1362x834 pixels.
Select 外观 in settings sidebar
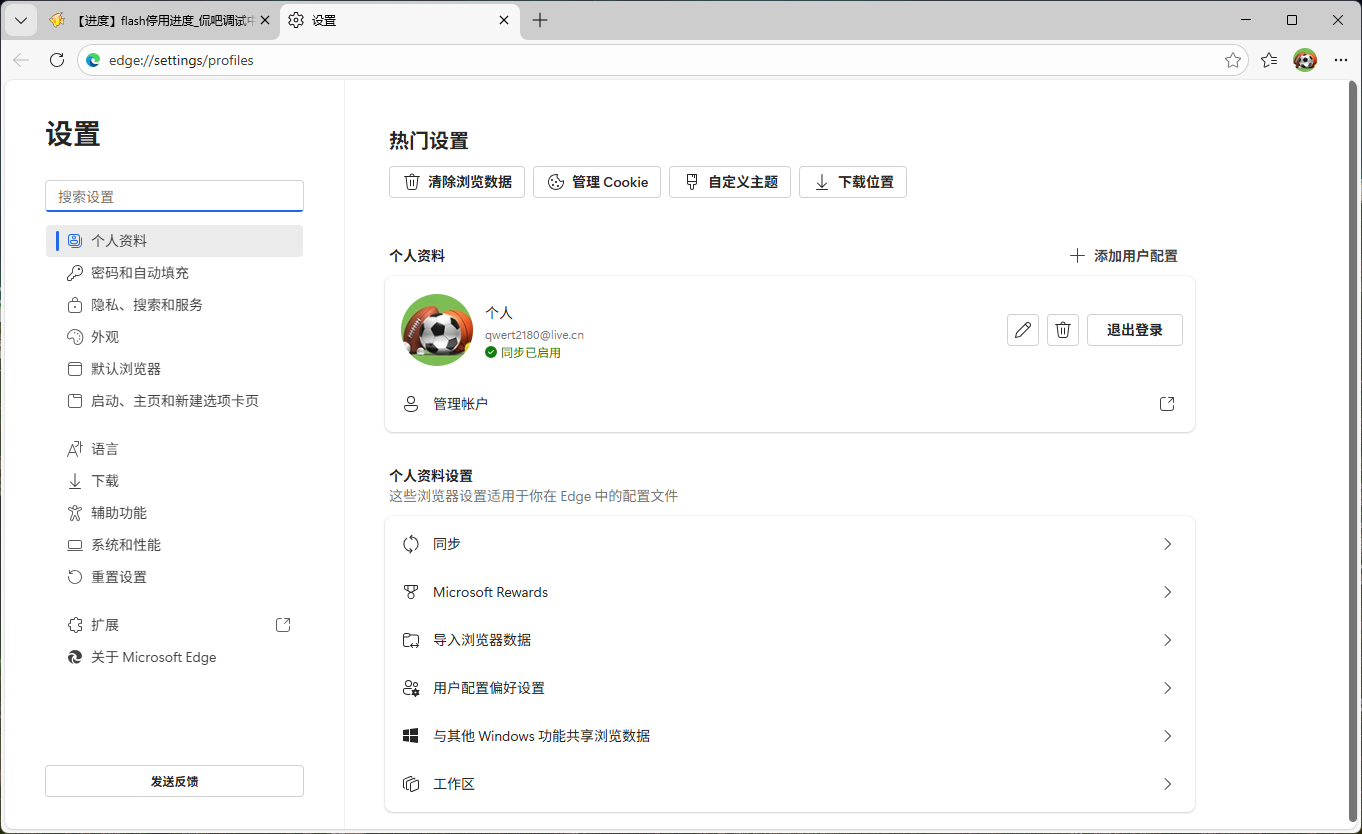point(105,337)
